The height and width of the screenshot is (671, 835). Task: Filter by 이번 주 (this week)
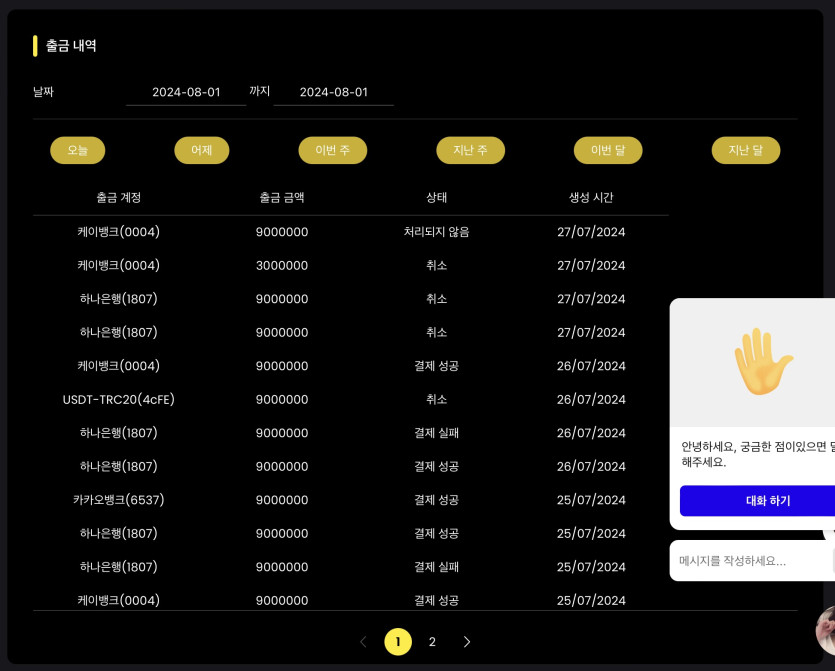333,150
